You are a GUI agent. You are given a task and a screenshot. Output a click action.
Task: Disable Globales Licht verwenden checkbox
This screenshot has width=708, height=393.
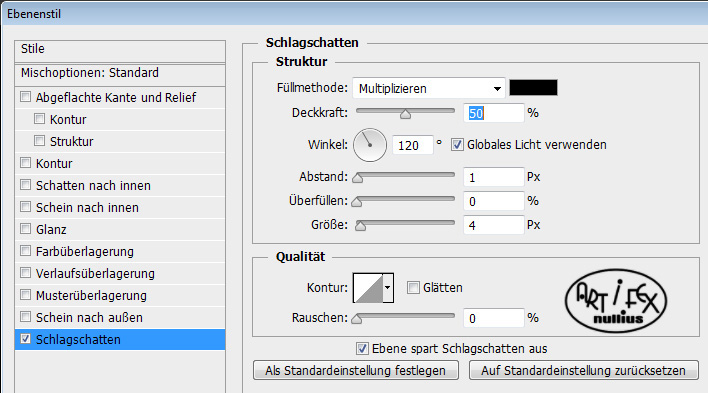[x=457, y=145]
